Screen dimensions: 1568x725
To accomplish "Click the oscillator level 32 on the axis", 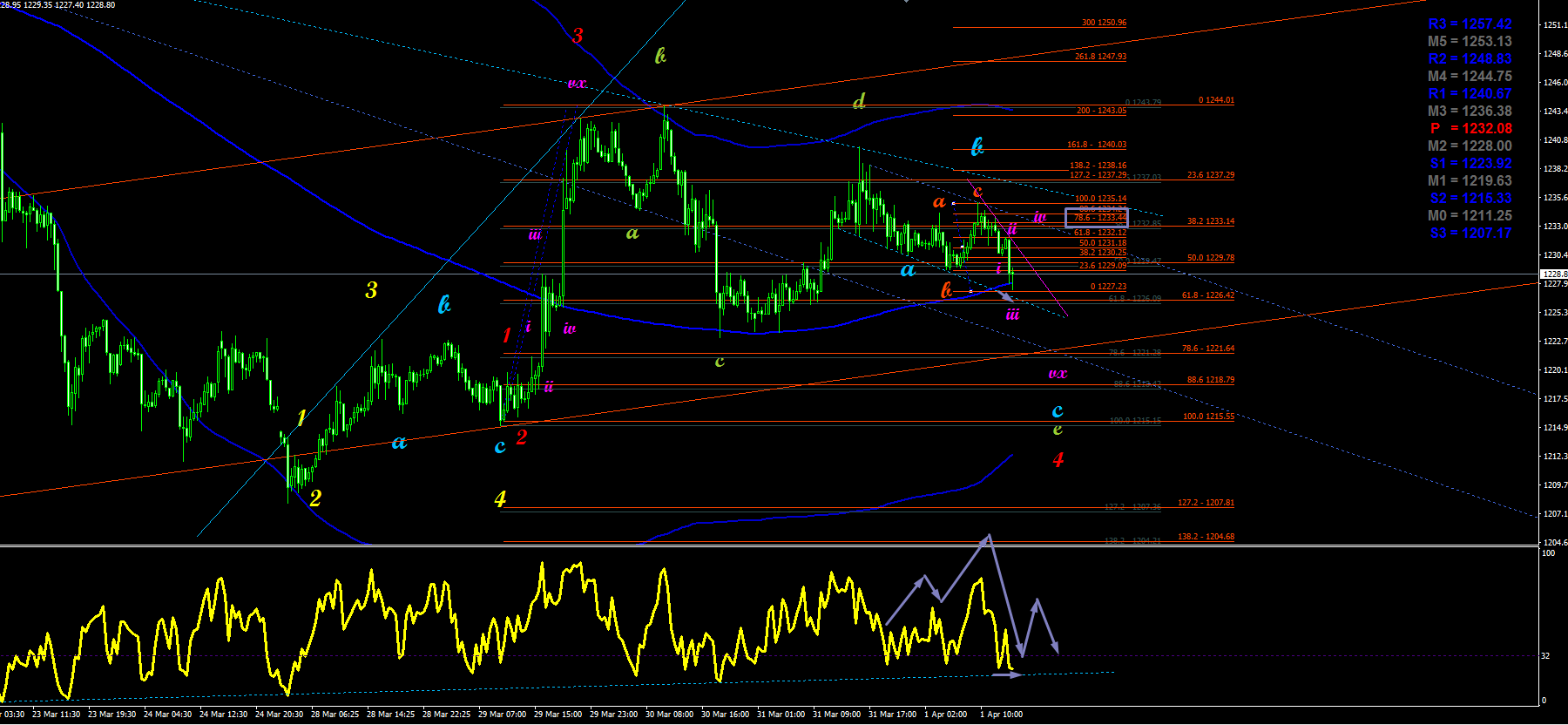I will point(1546,656).
